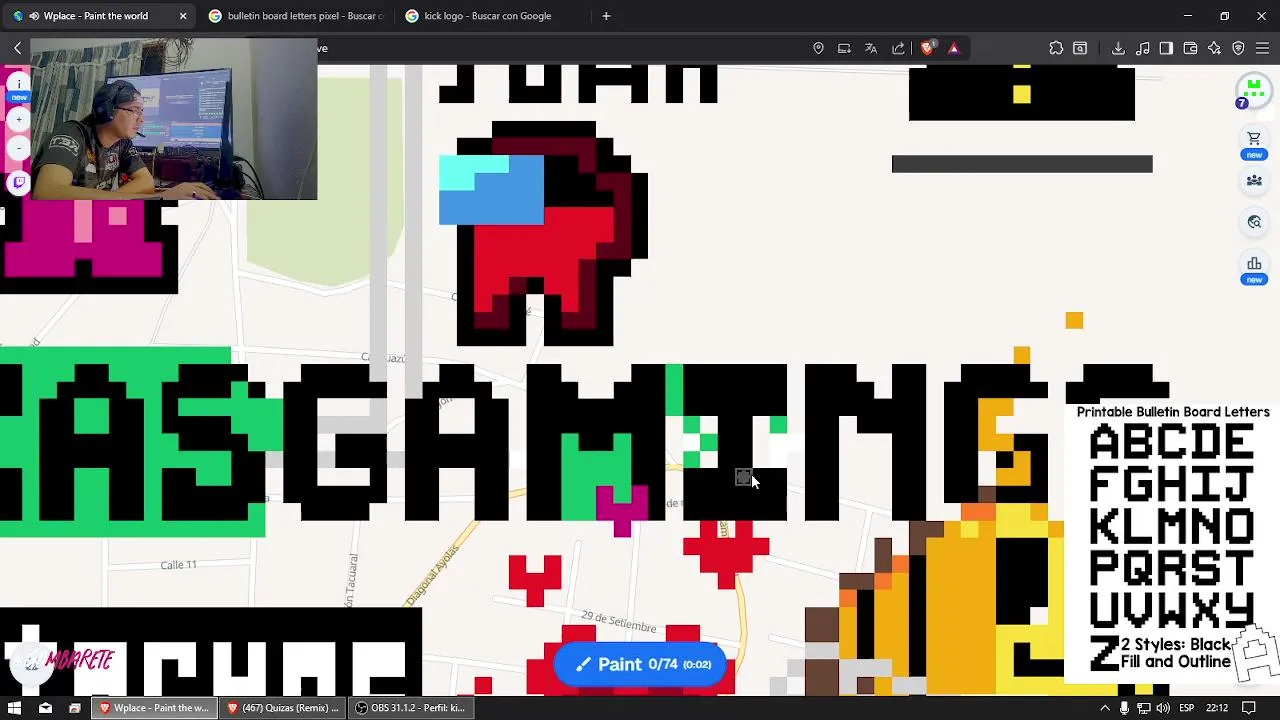Select Wplace taskbar window button
1280x720 pixels.
click(x=153, y=708)
